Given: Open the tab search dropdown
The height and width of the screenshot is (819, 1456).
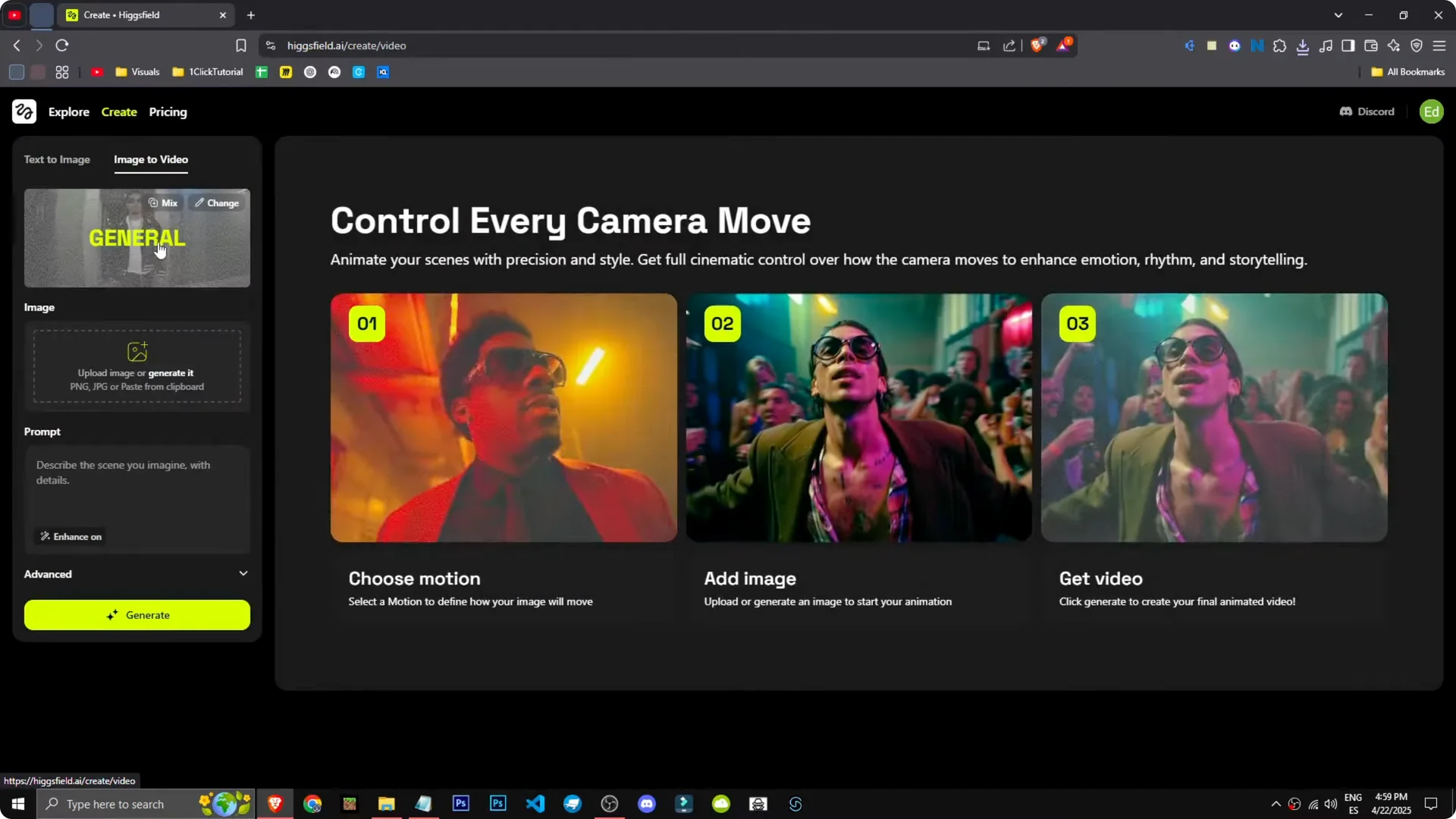Looking at the screenshot, I should coord(1339,14).
